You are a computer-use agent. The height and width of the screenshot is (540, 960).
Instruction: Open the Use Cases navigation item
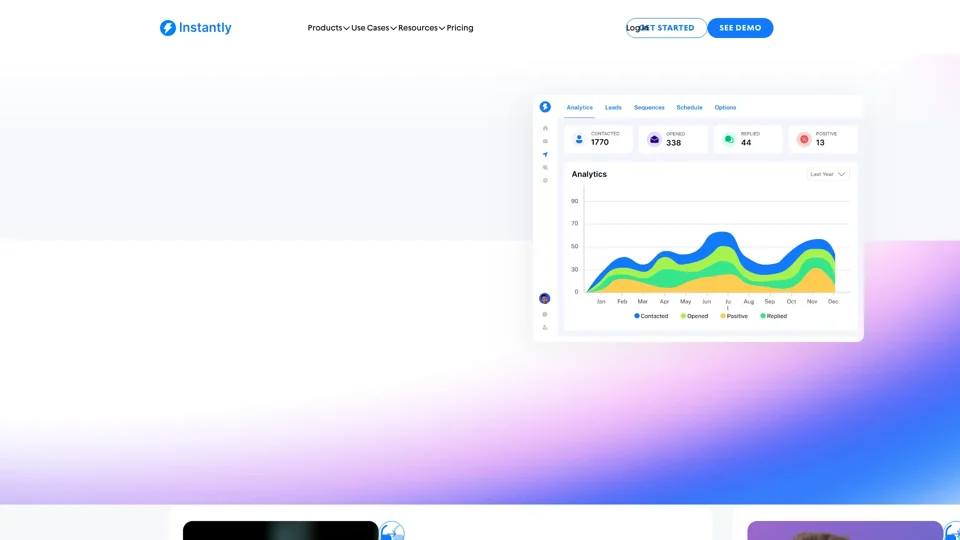[370, 28]
